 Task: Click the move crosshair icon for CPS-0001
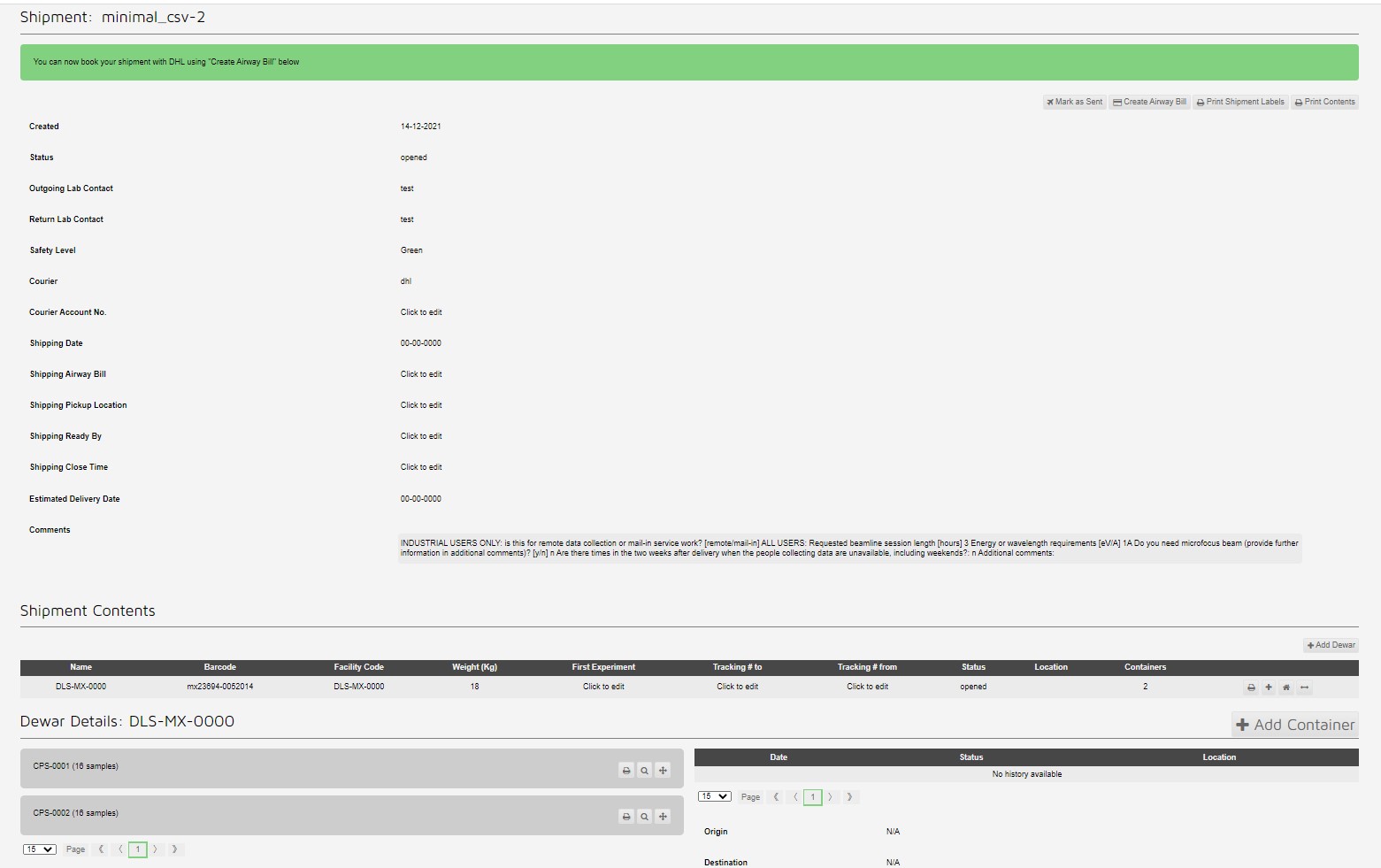coord(663,770)
